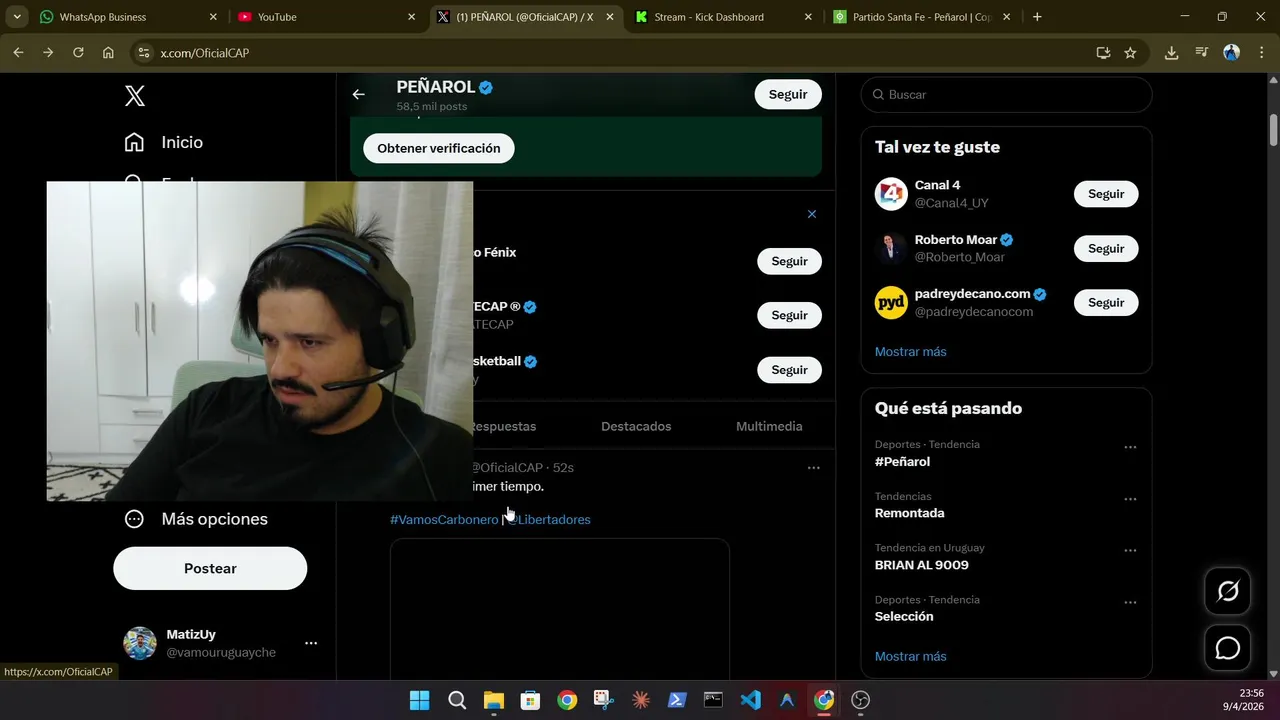Viewport: 1280px width, 720px height.
Task: Open a new browser tab
Action: pos(1037,17)
